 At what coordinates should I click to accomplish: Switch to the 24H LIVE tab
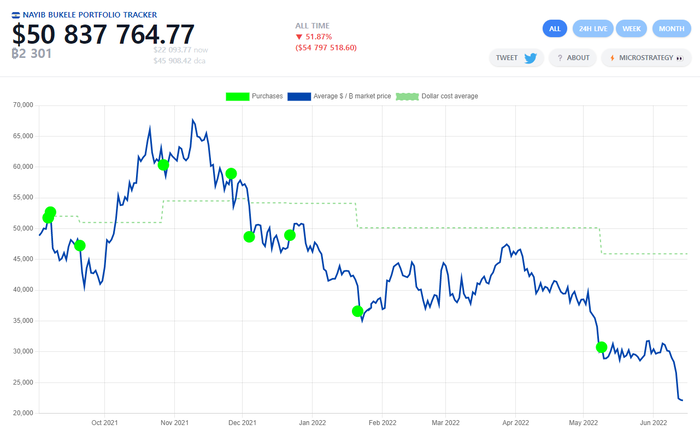click(593, 29)
